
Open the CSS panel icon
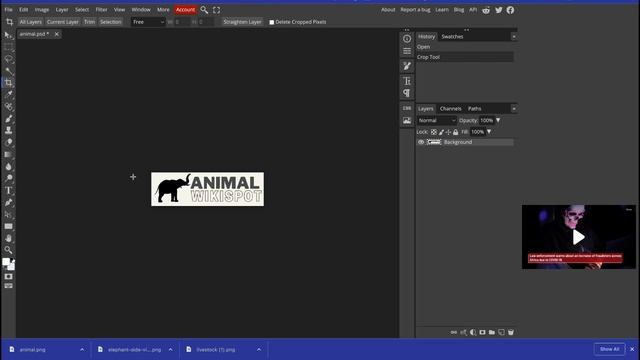click(407, 108)
